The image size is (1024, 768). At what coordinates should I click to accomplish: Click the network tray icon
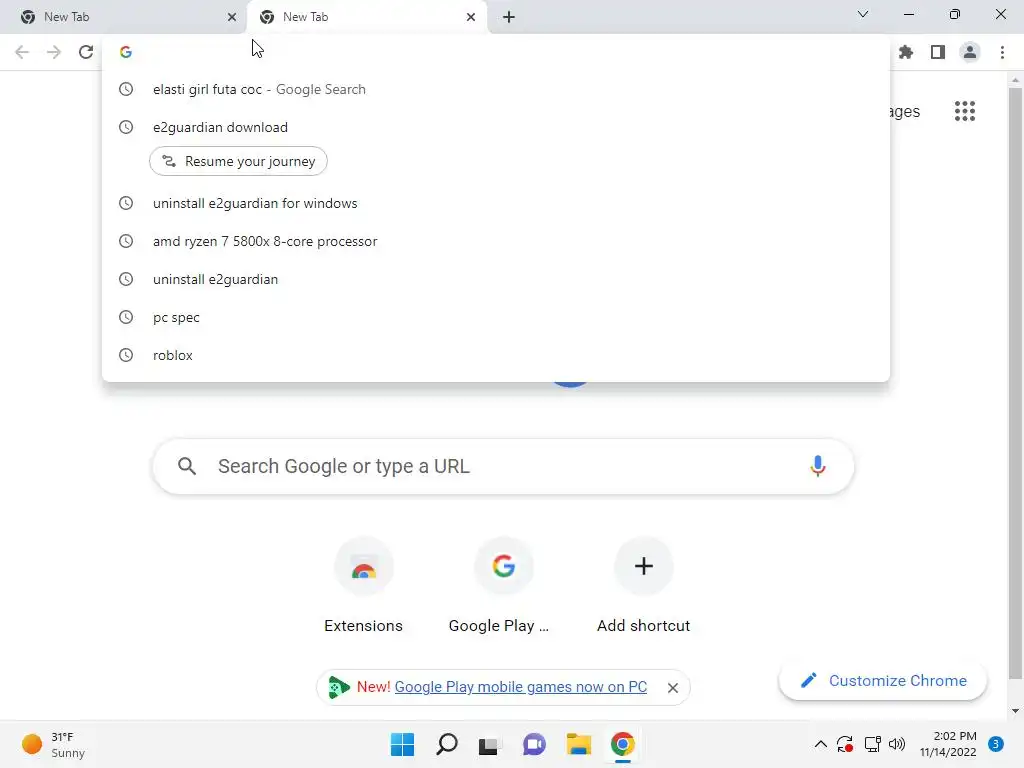click(x=872, y=744)
